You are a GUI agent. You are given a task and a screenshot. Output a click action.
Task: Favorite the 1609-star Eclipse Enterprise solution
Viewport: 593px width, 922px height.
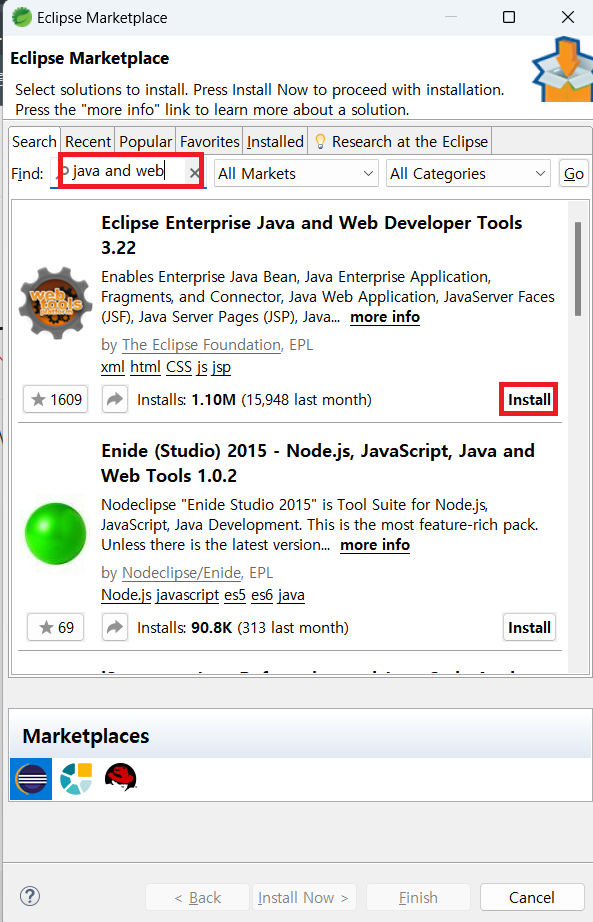click(56, 399)
